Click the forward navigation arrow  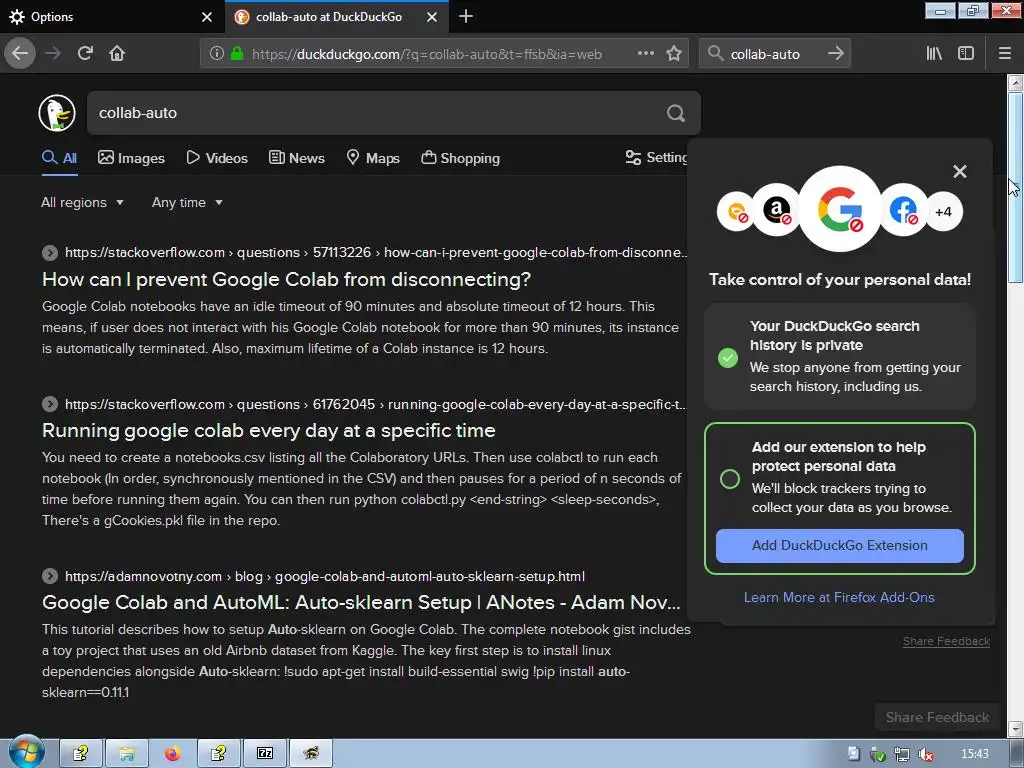(x=53, y=53)
